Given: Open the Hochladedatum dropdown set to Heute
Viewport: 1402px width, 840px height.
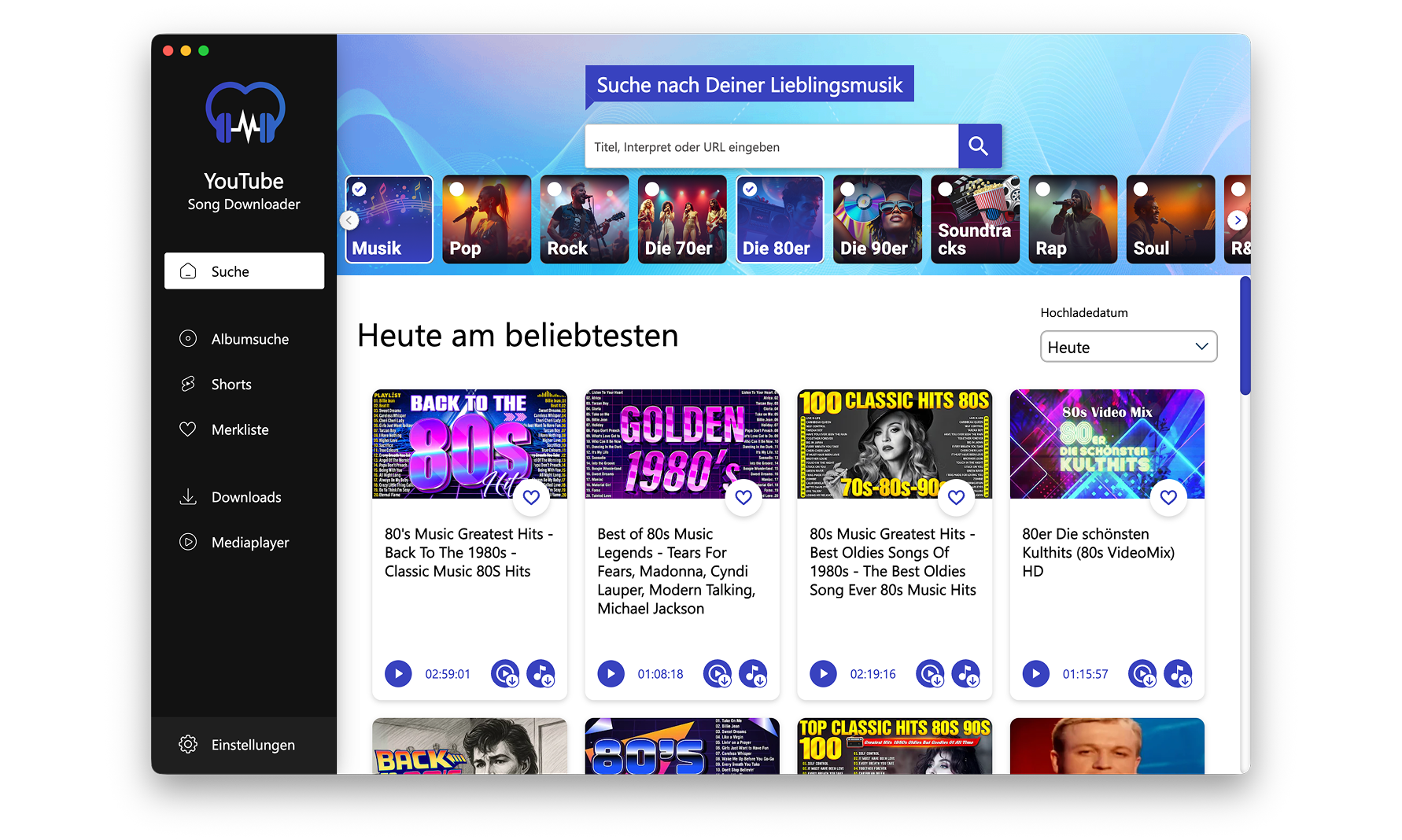Looking at the screenshot, I should [1128, 347].
